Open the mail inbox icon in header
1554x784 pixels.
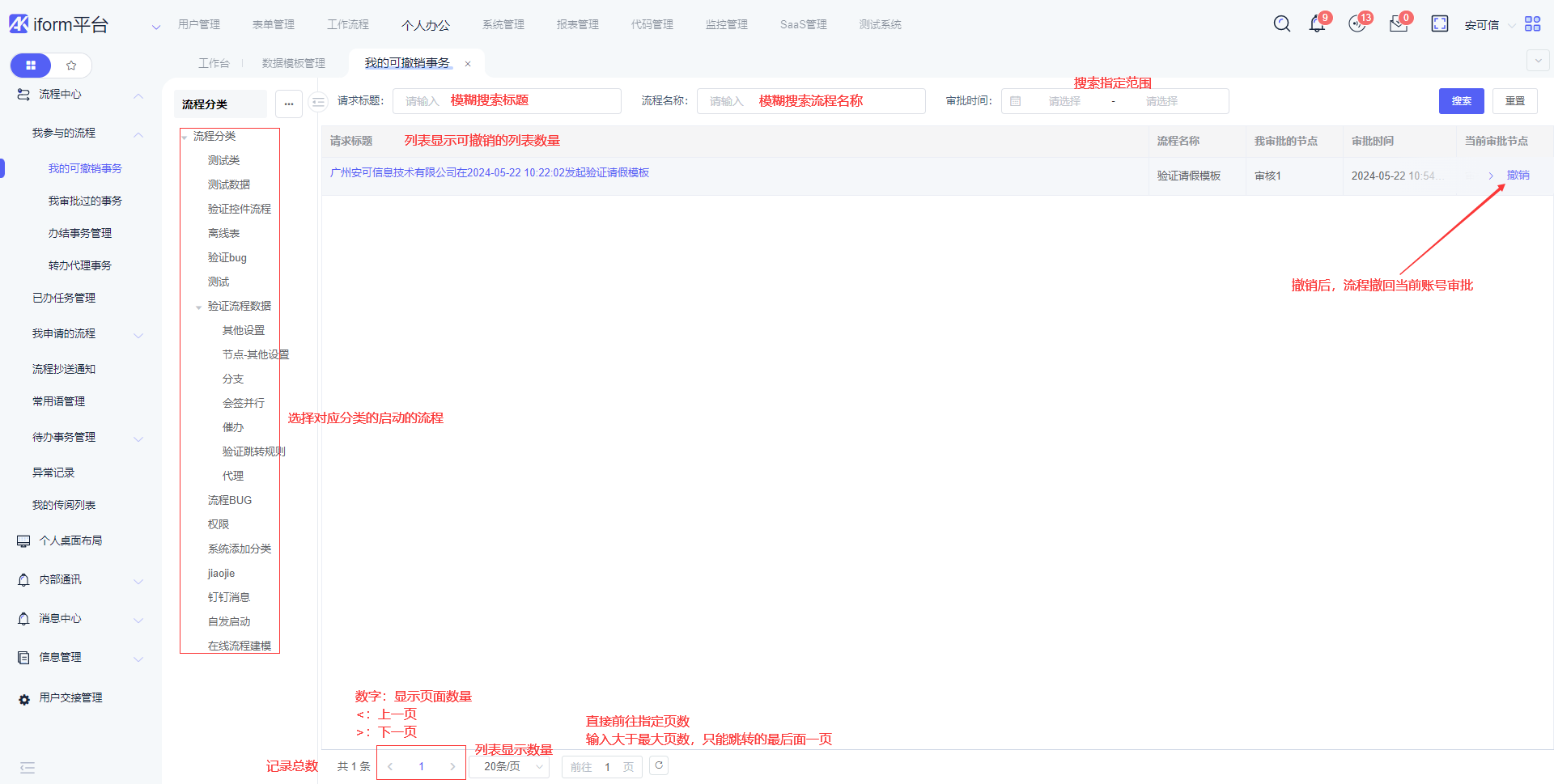pyautogui.click(x=1398, y=24)
